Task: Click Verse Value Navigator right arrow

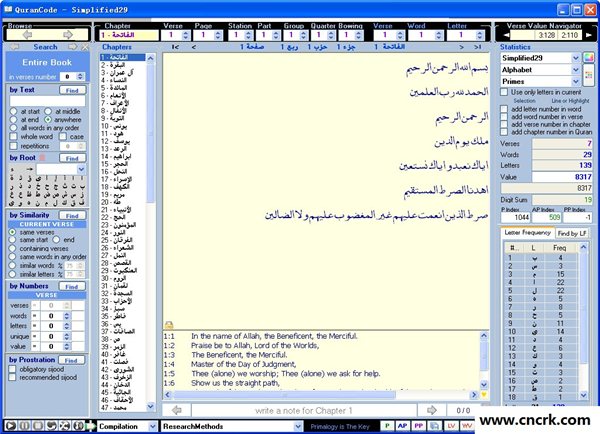Action: point(589,34)
